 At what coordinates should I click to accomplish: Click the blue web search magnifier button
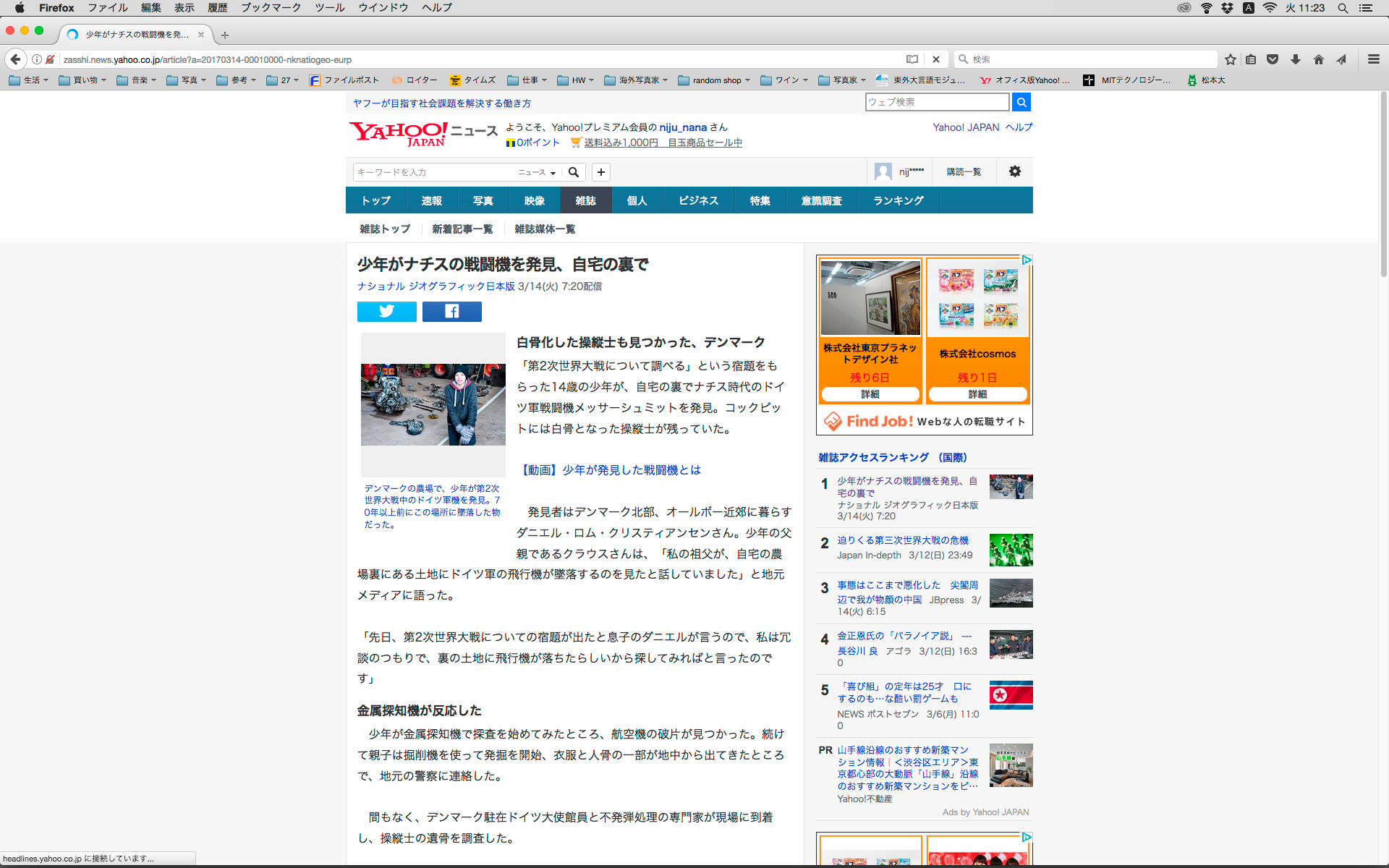(x=1021, y=102)
